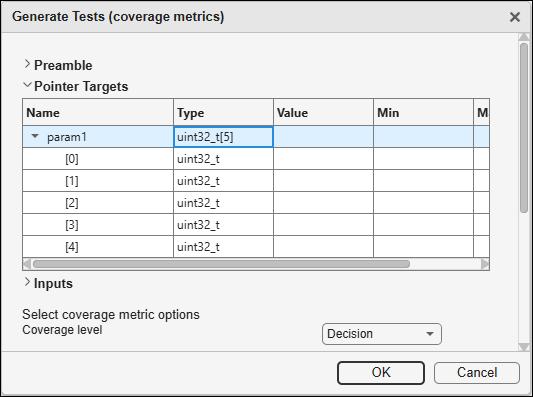This screenshot has height=397, width=533.
Task: Click Value cell for element [4]
Action: [323, 247]
